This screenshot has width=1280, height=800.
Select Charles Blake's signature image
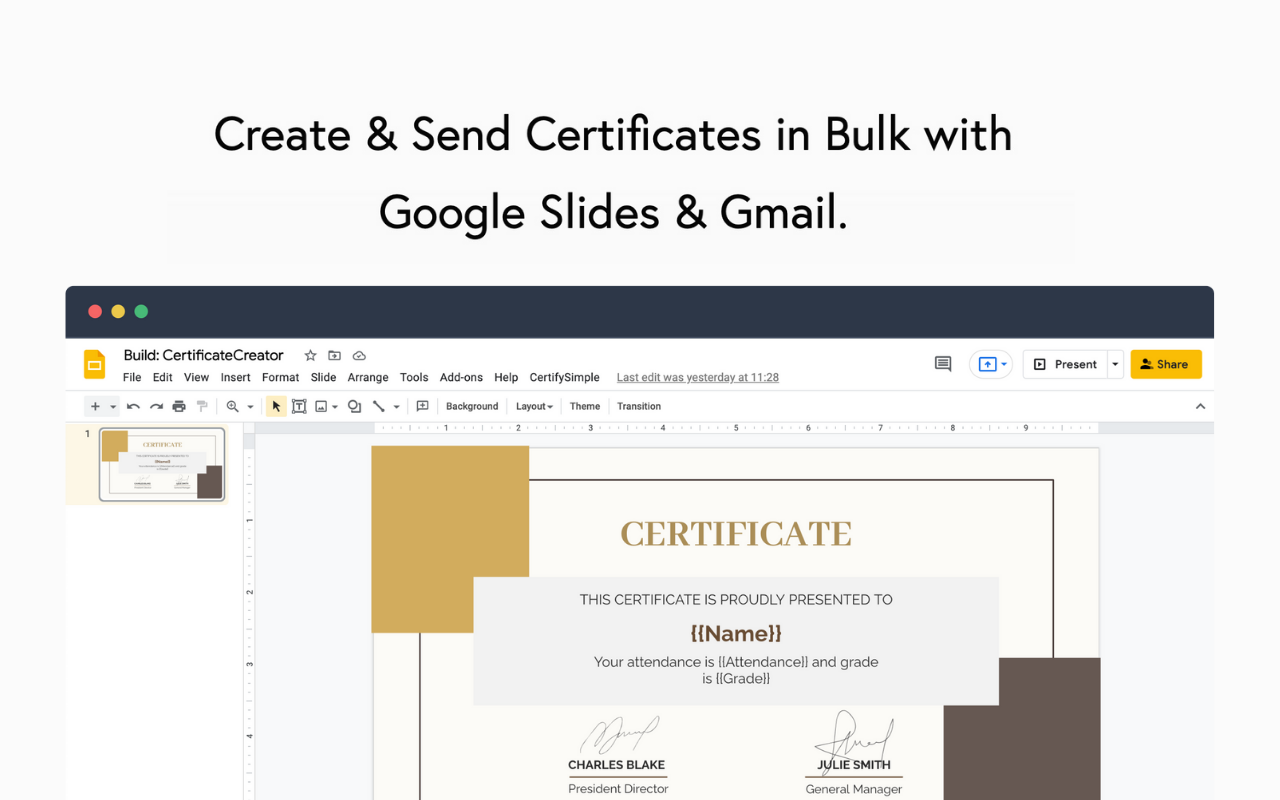pos(619,735)
